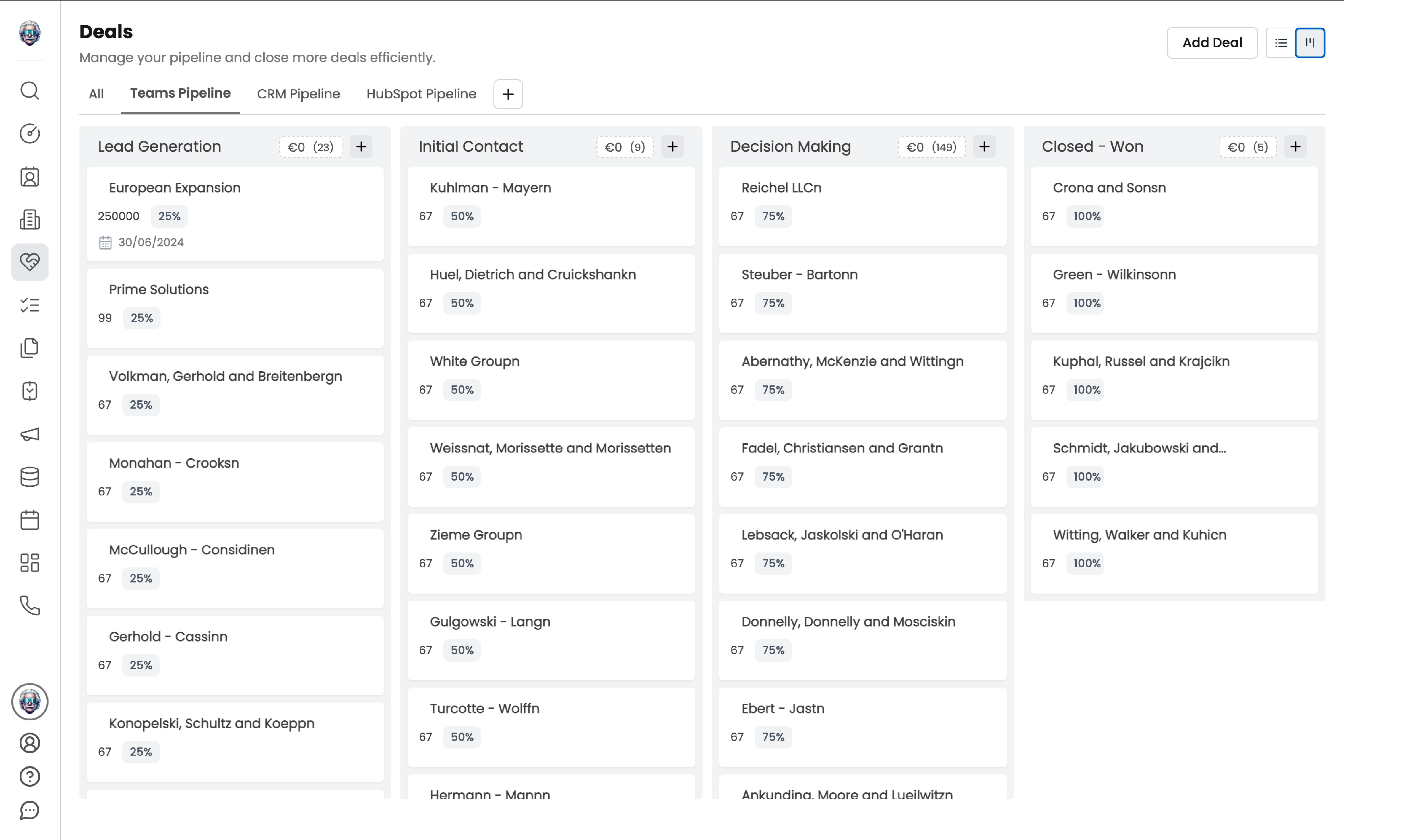Open the companies building icon
This screenshot has height=840, width=1404.
pos(29,220)
